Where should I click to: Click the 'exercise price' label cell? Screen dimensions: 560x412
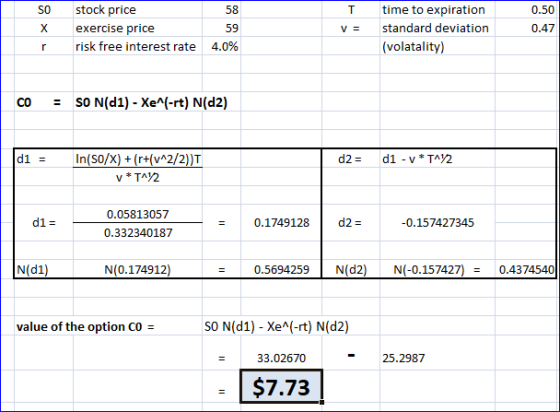(x=115, y=28)
